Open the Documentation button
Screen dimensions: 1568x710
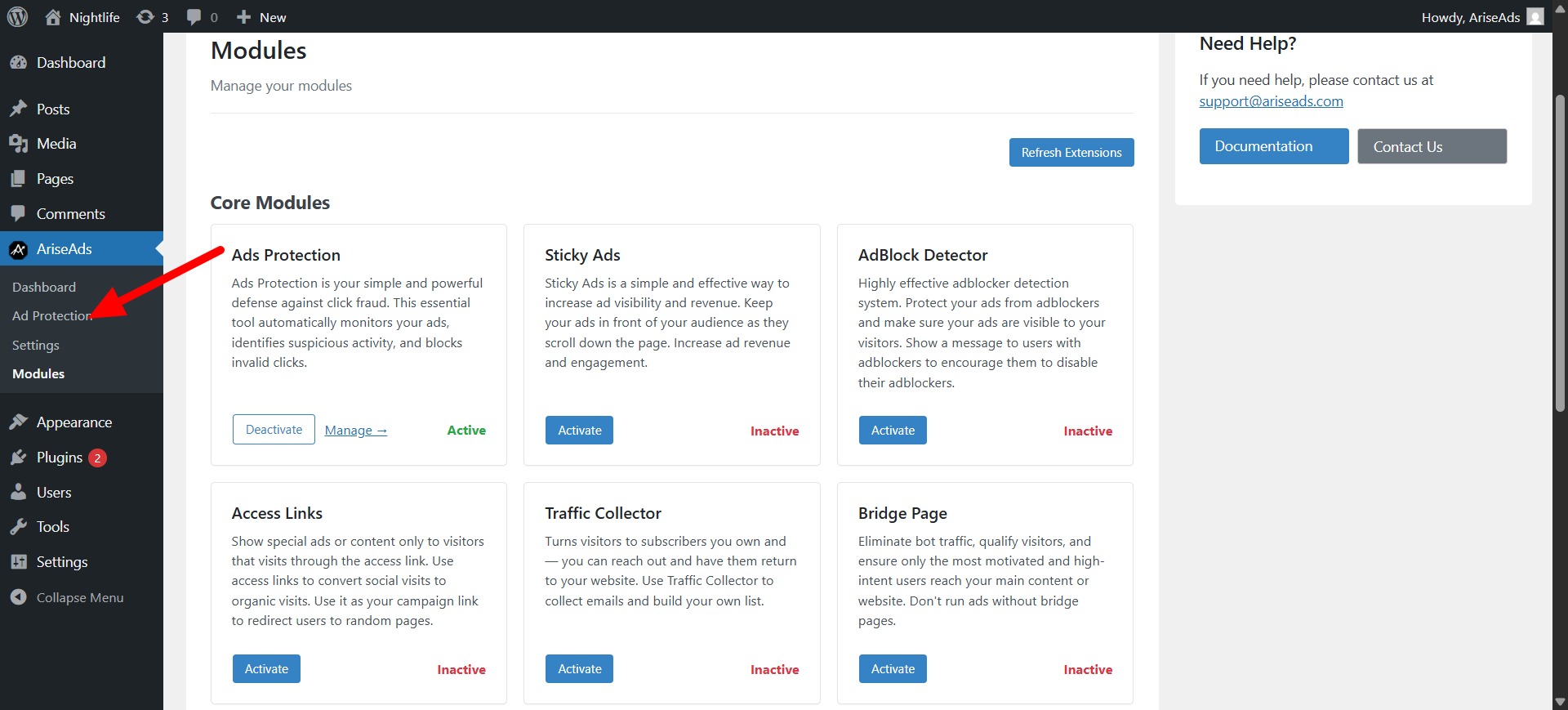[1274, 146]
